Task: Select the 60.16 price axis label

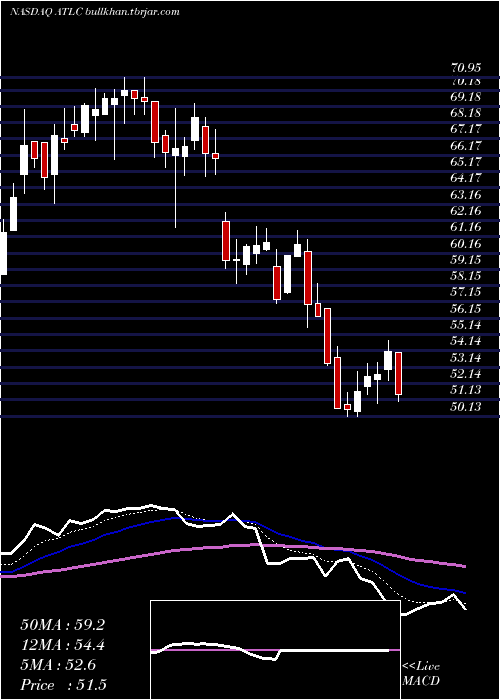Action: click(x=466, y=244)
